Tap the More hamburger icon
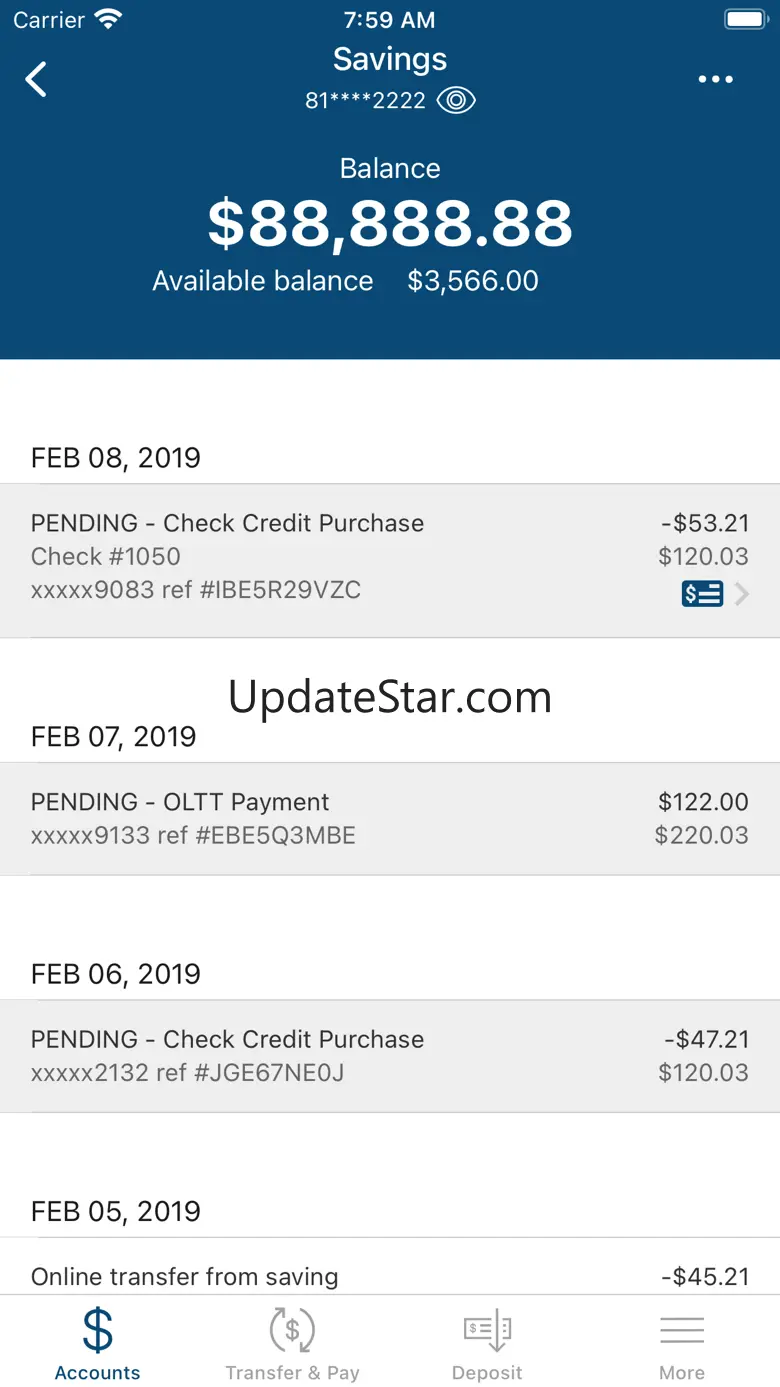 coord(682,1330)
